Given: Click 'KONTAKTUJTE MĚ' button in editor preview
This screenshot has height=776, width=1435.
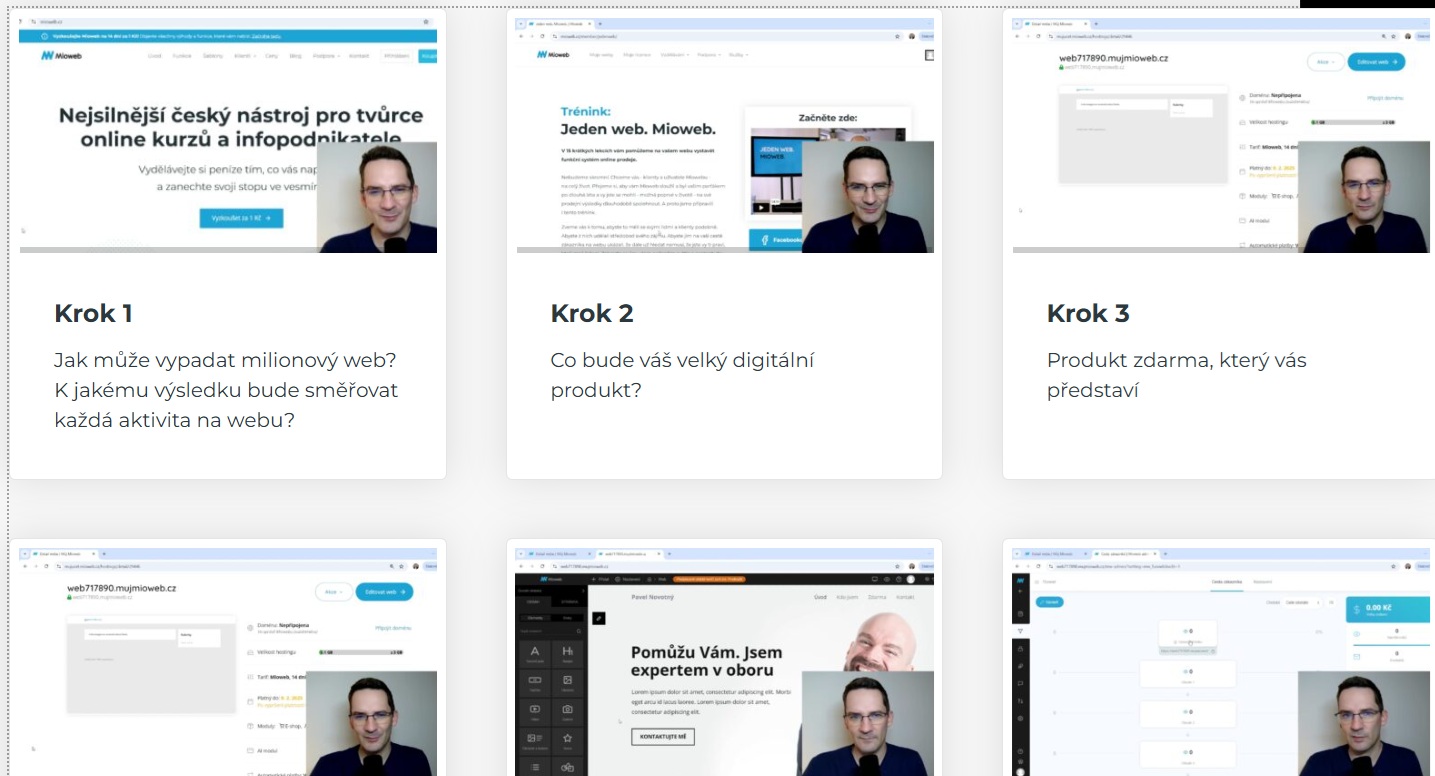Looking at the screenshot, I should pyautogui.click(x=662, y=737).
